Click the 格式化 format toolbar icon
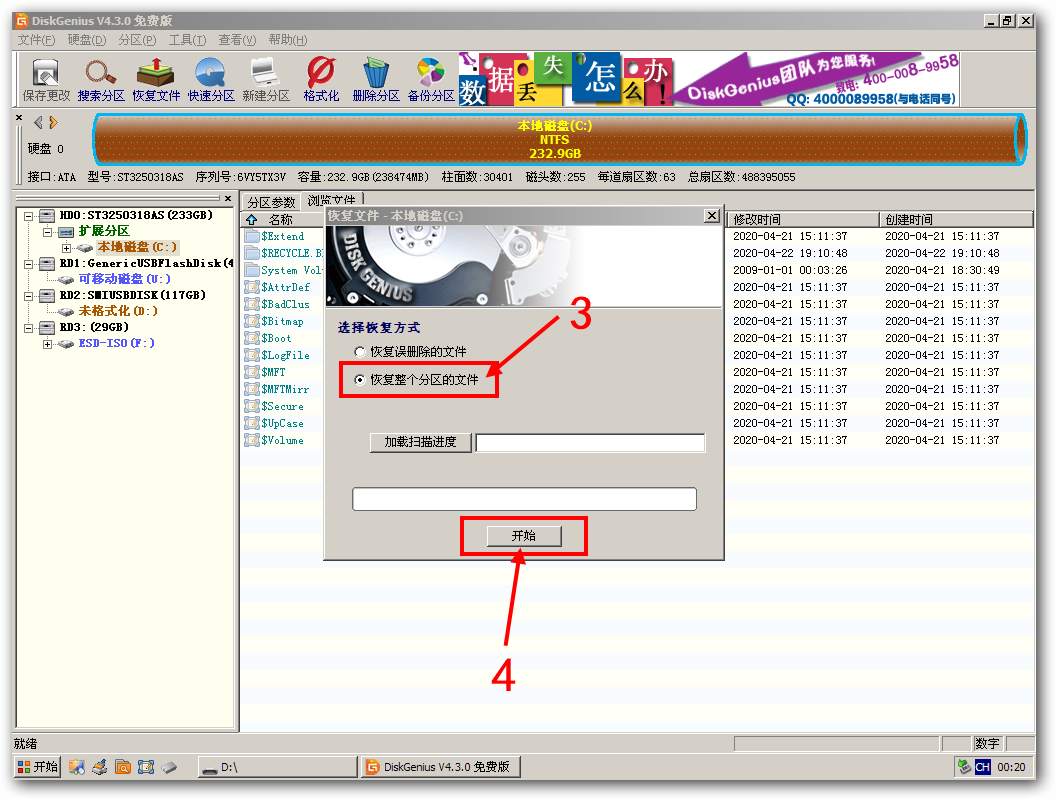This screenshot has width=1056, height=800. (321, 80)
